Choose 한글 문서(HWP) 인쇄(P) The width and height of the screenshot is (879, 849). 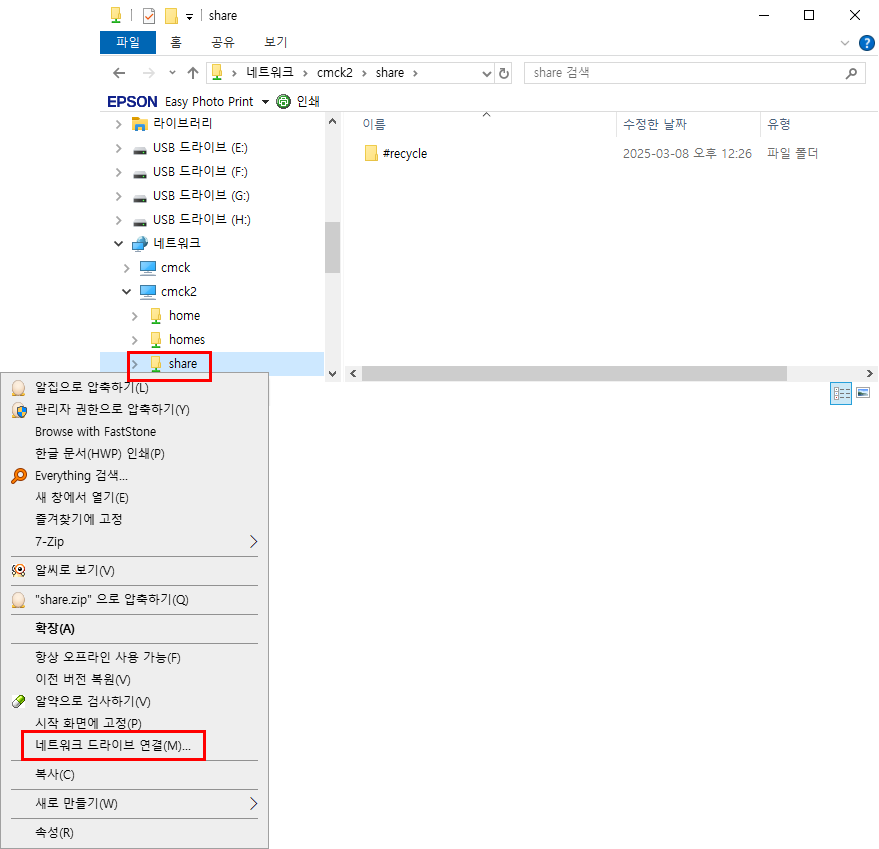[135, 454]
